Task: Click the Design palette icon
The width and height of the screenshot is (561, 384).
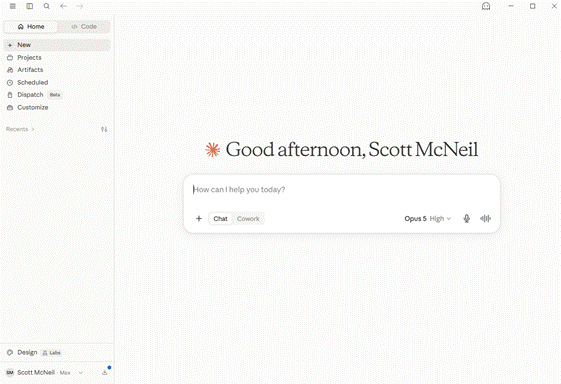Action: [10, 353]
